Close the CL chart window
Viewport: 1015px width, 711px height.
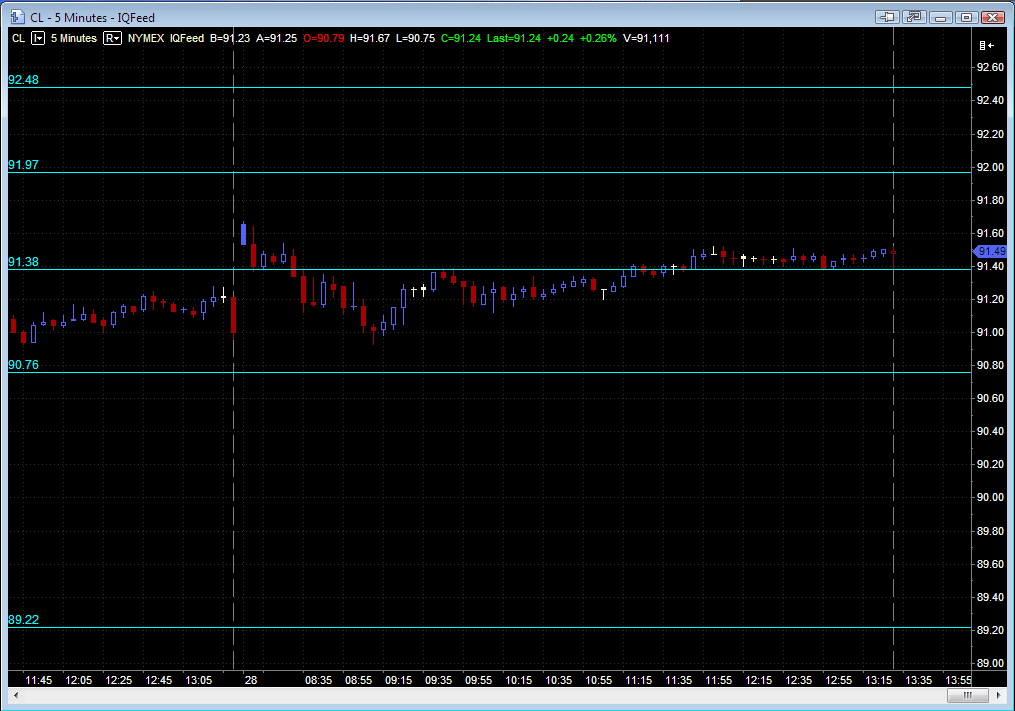992,17
